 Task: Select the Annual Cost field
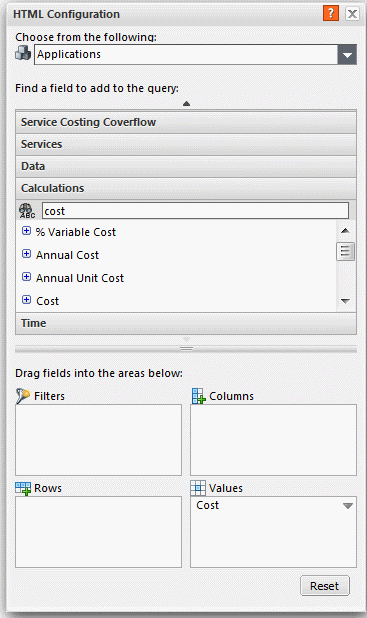(67, 255)
